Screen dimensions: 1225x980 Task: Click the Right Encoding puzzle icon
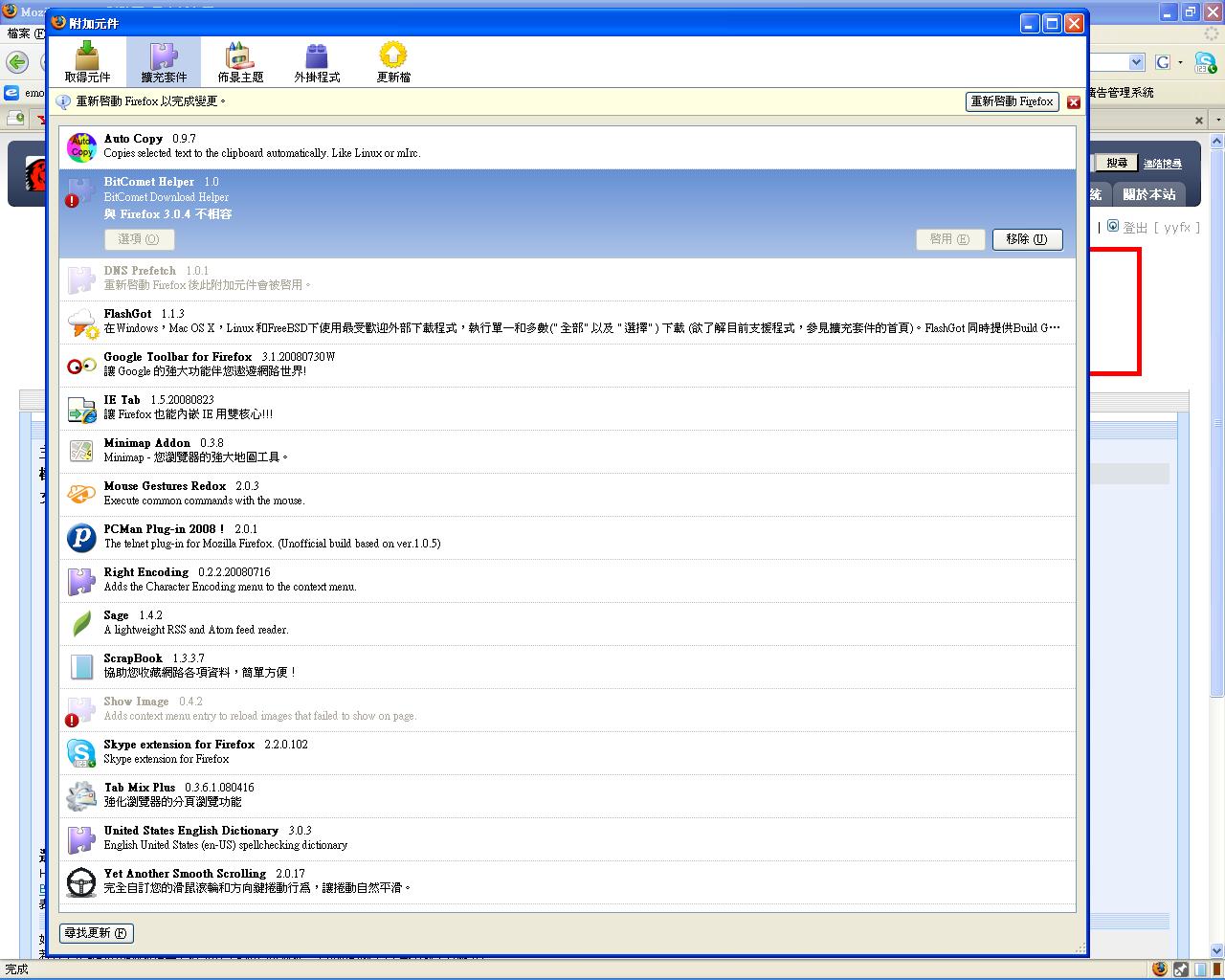[x=81, y=580]
